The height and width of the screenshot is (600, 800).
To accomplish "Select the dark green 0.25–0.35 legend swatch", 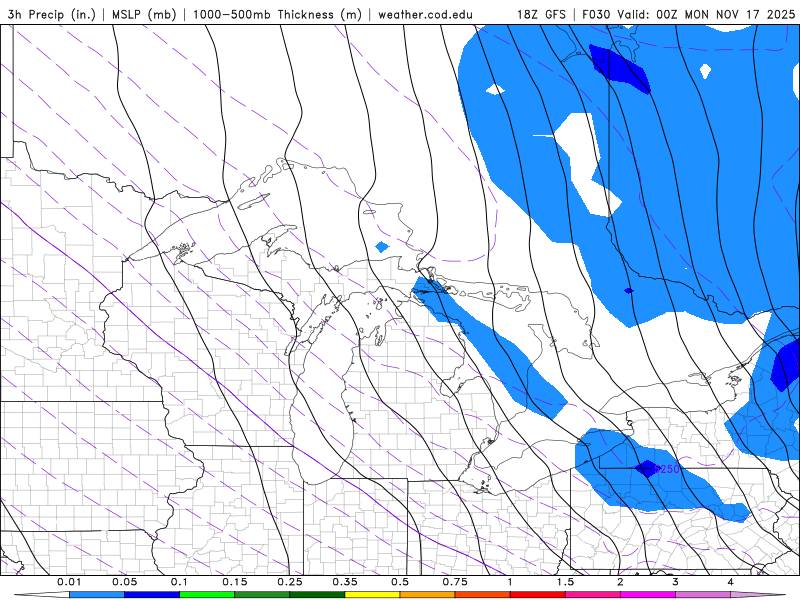I will (x=317, y=595).
